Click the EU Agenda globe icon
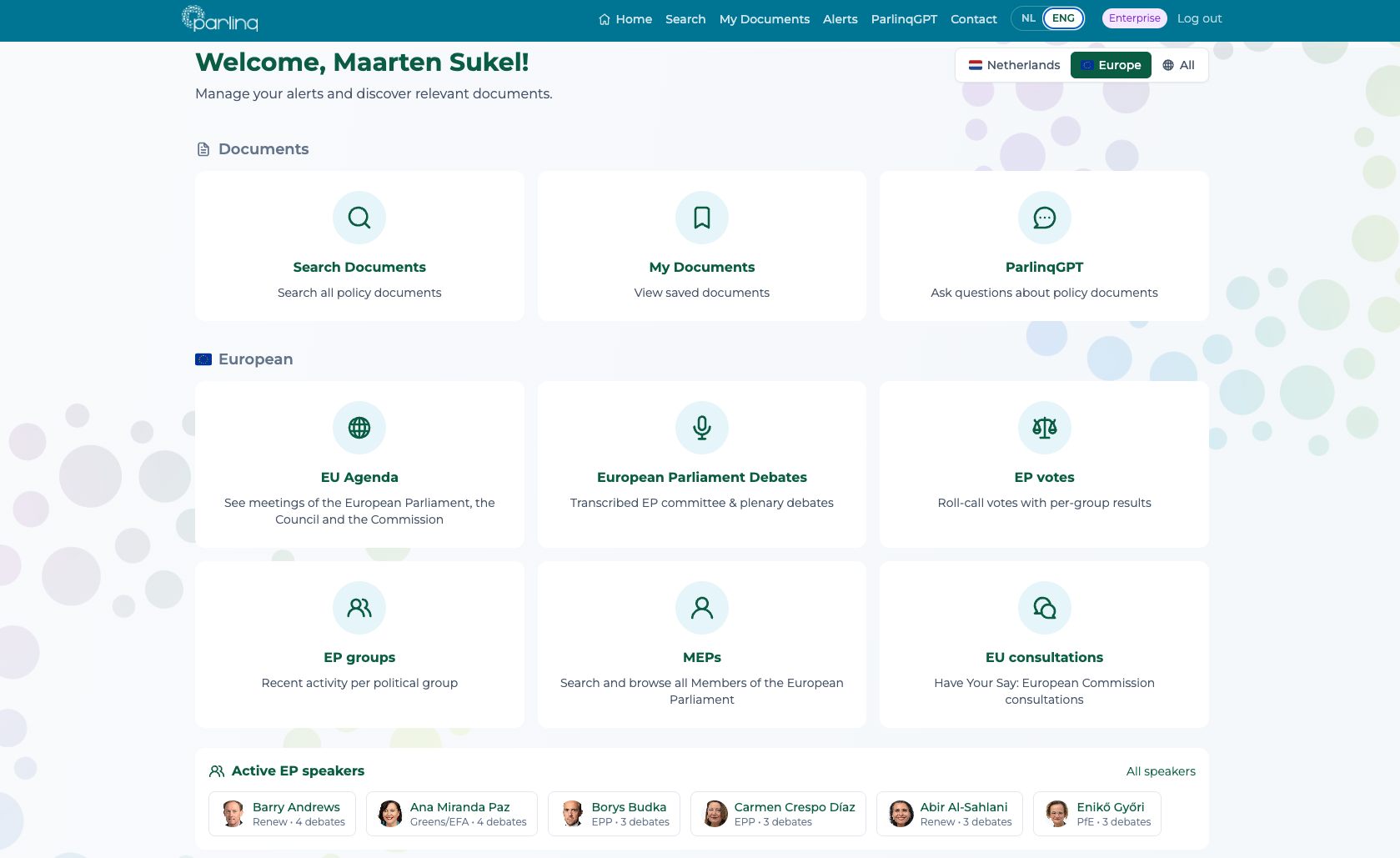Viewport: 1400px width, 858px height. coord(359,428)
